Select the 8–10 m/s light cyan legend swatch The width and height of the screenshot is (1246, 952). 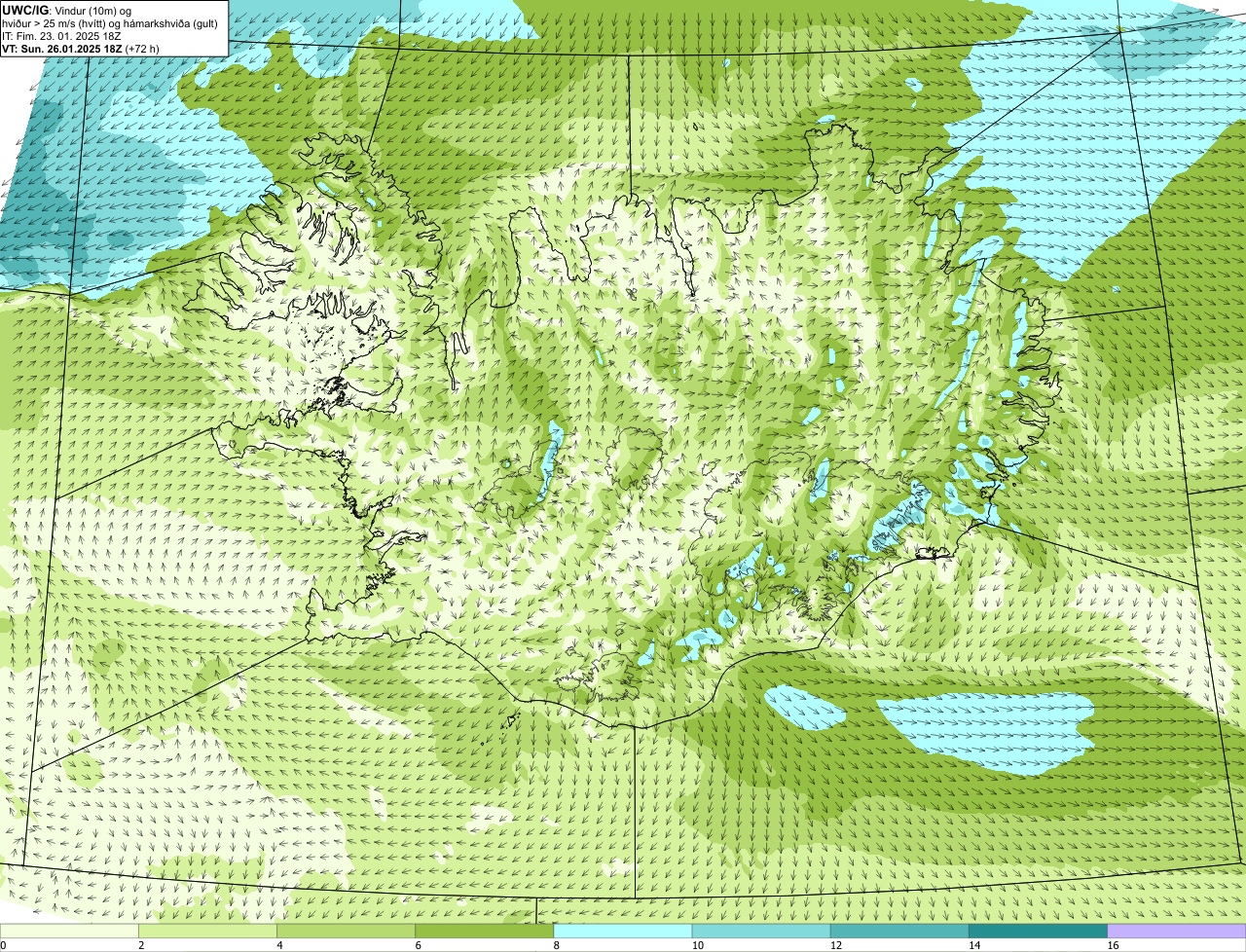[x=623, y=932]
